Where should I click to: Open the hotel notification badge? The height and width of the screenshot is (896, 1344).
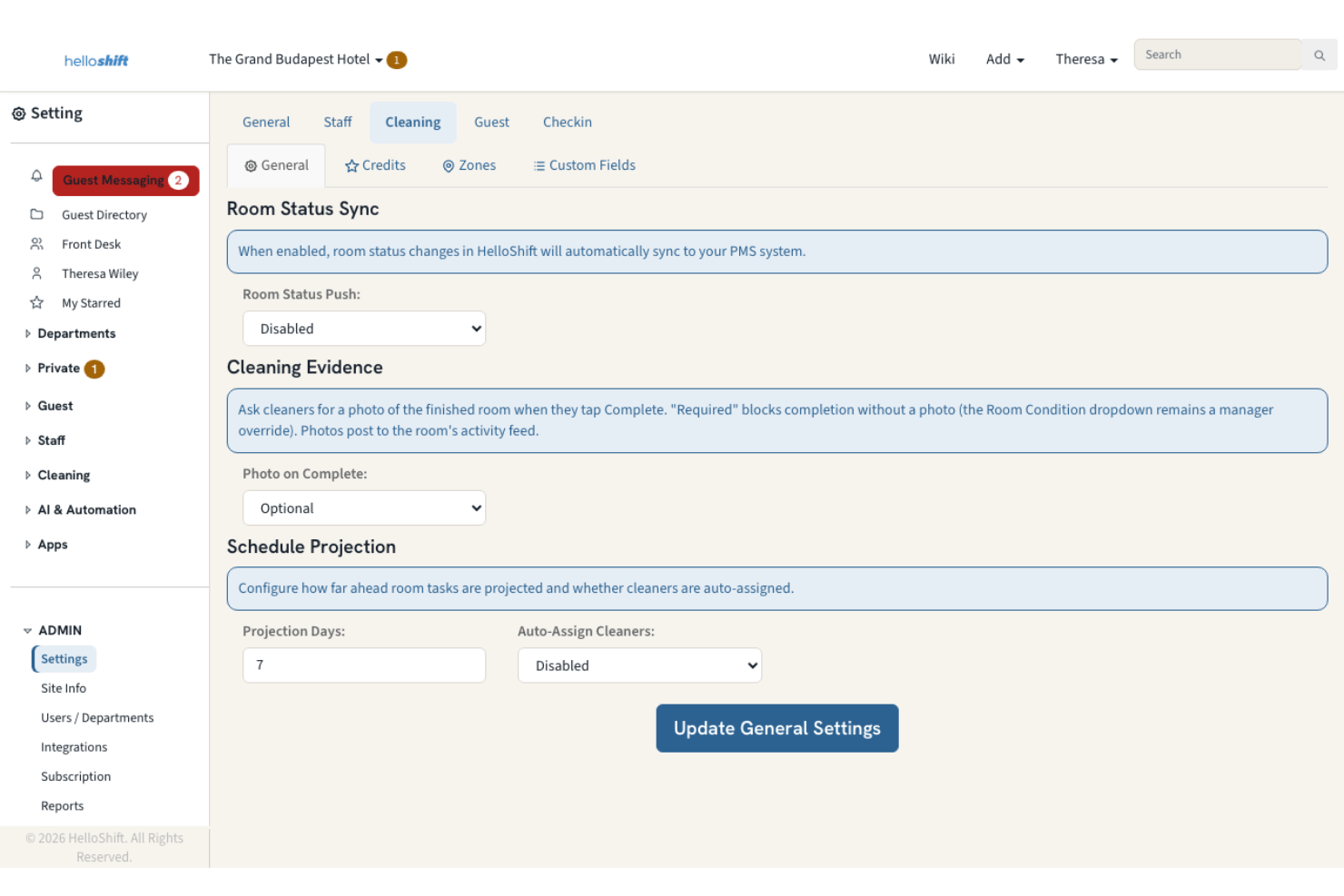point(397,60)
